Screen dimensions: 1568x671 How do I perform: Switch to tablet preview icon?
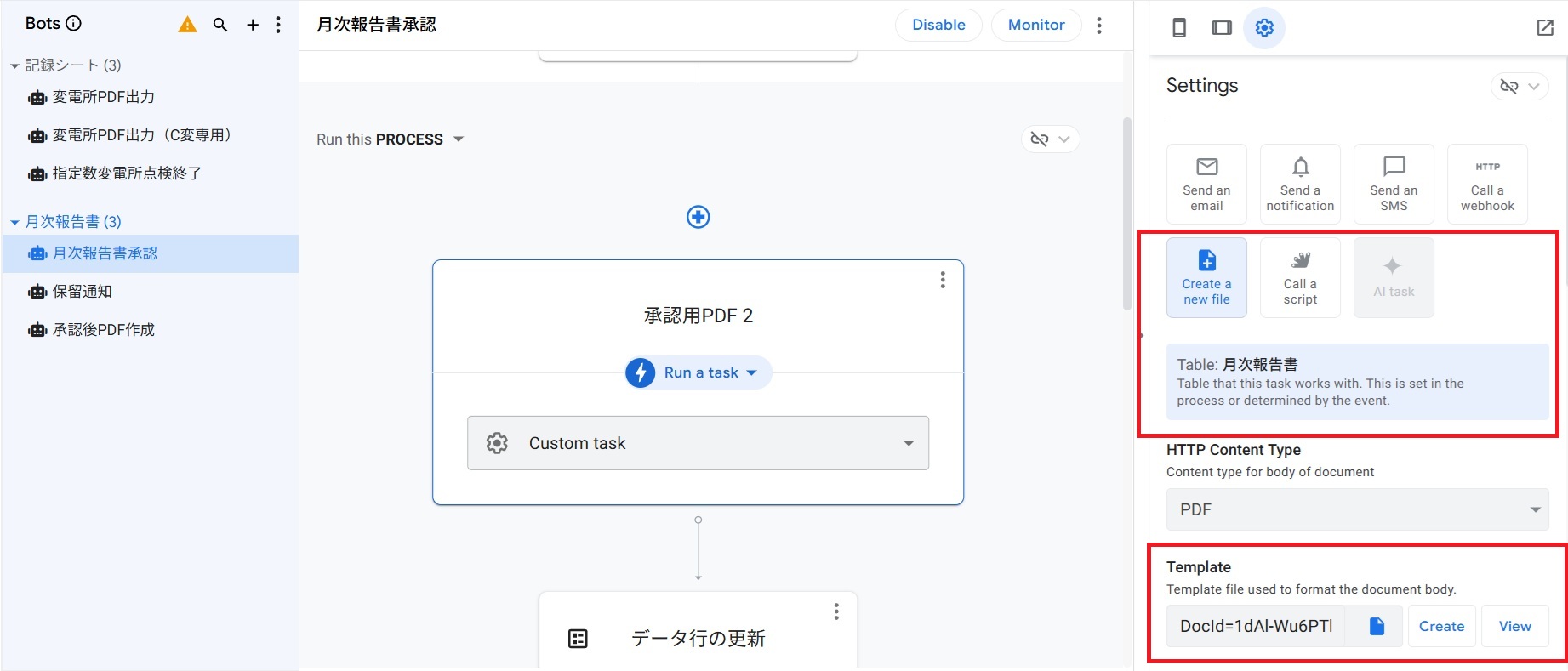(1222, 28)
